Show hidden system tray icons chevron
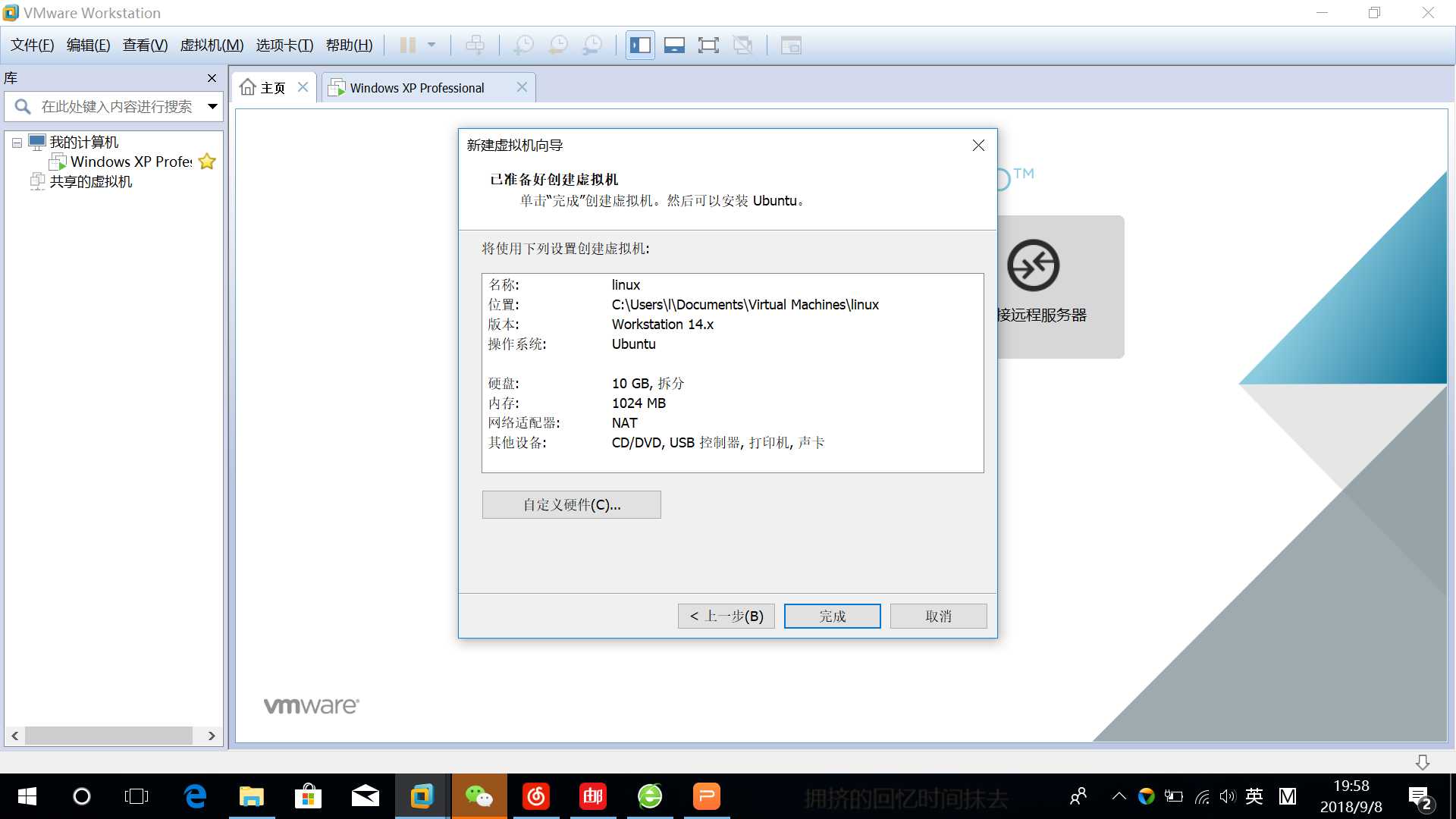The height and width of the screenshot is (819, 1456). click(1119, 796)
